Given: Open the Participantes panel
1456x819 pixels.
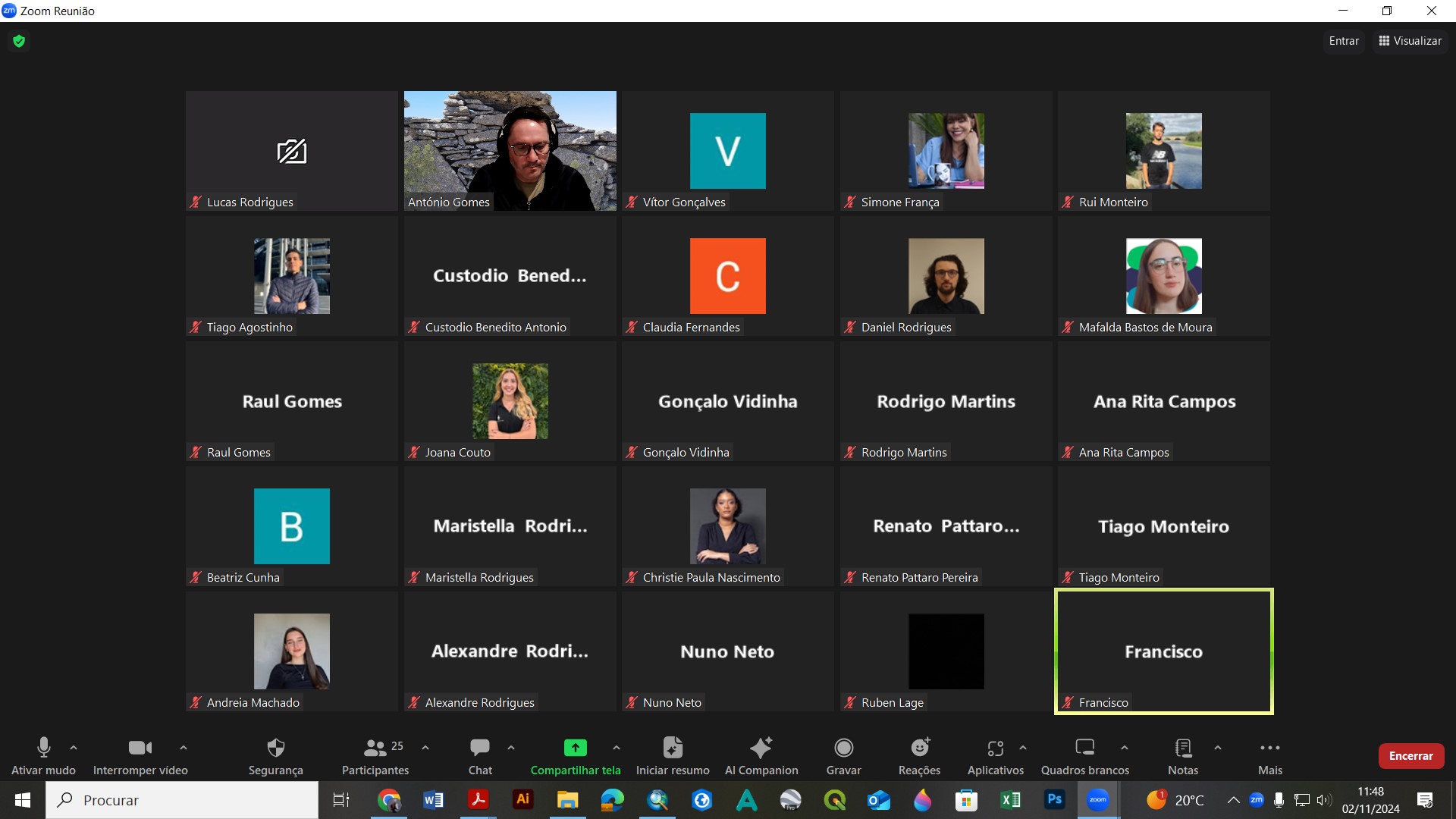Looking at the screenshot, I should [375, 748].
